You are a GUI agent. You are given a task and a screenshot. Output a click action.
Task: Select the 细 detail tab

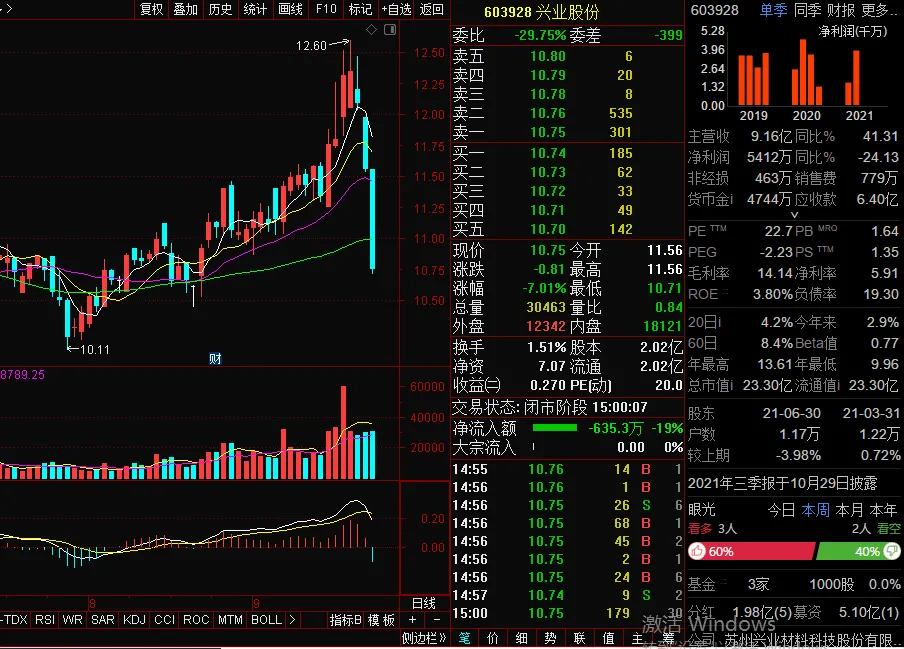522,638
